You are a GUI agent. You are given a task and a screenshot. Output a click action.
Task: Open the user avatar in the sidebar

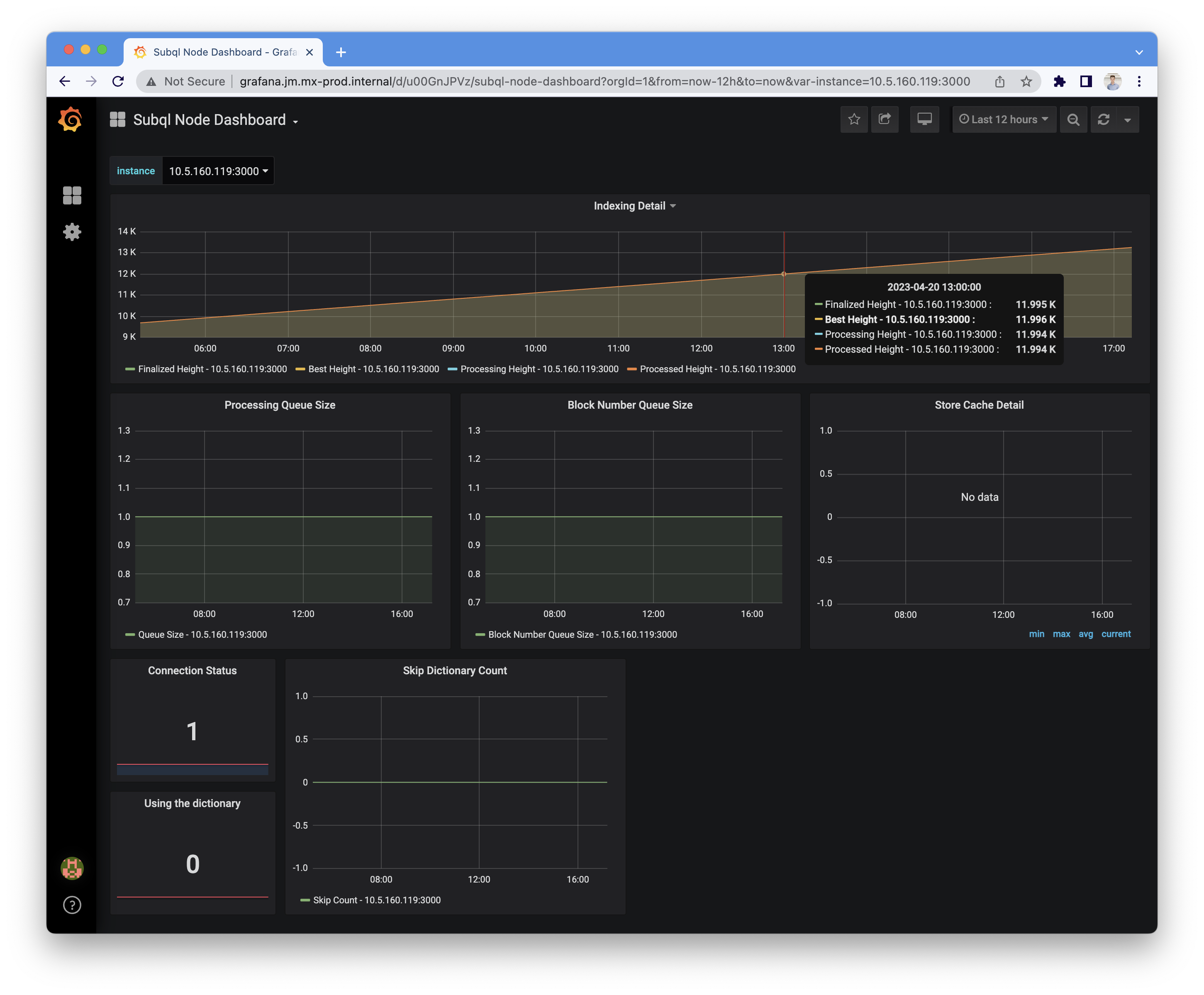(72, 868)
